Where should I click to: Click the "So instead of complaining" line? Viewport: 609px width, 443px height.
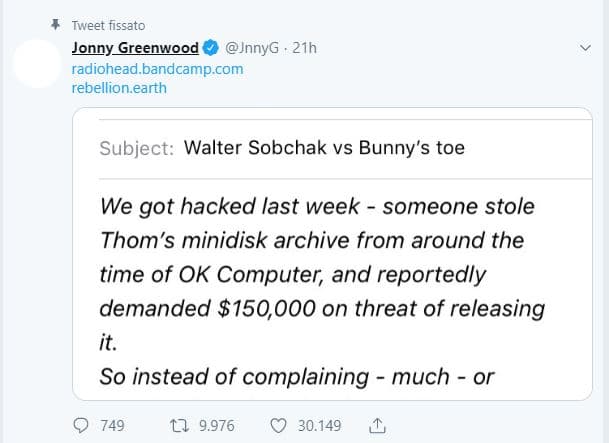click(298, 377)
